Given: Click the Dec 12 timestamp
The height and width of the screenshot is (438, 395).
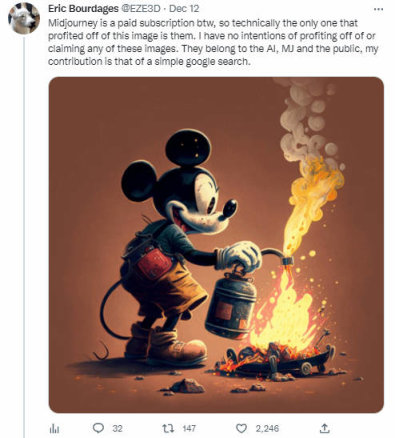Looking at the screenshot, I should pos(184,9).
